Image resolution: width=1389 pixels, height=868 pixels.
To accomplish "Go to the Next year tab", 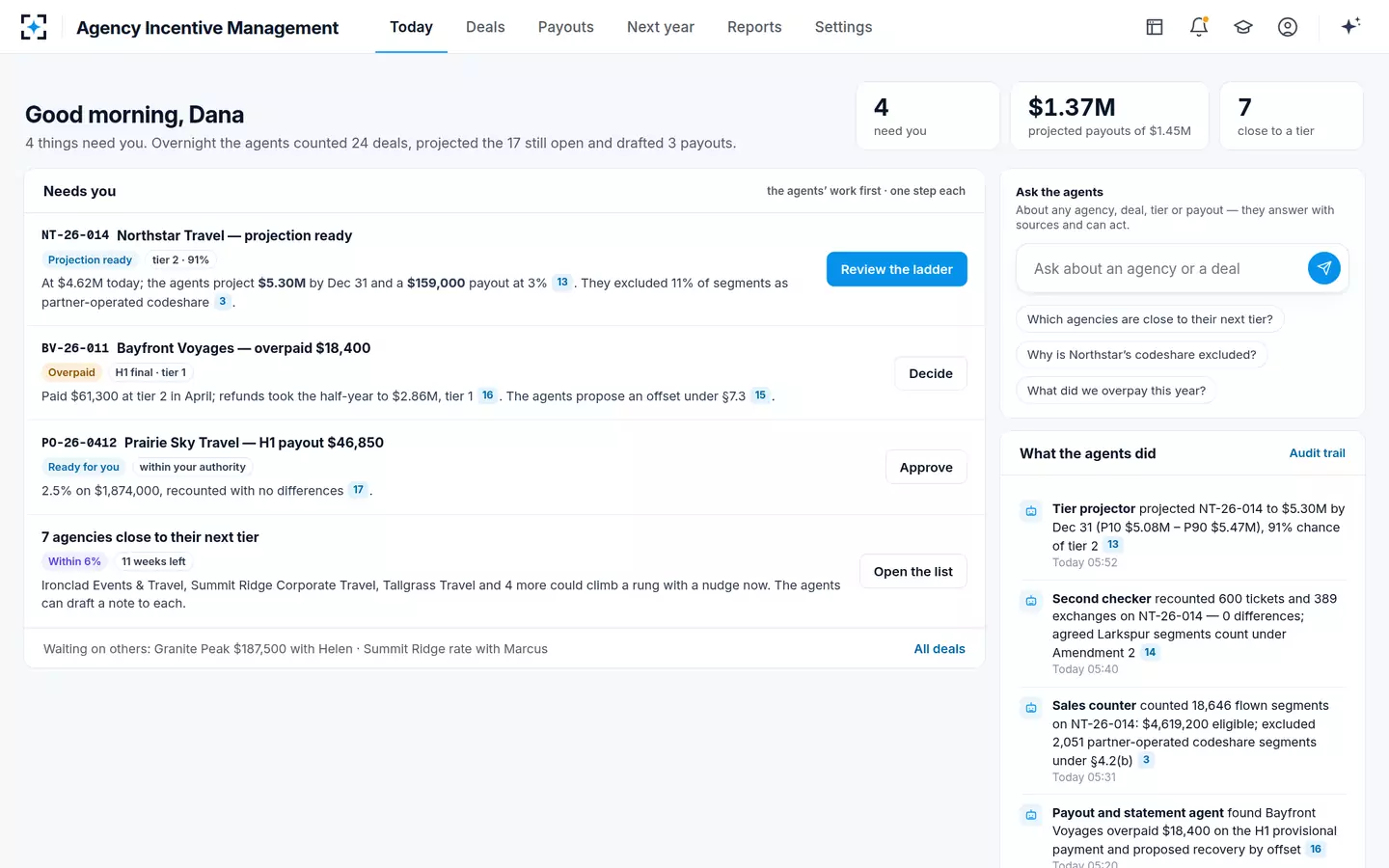I will [x=661, y=27].
